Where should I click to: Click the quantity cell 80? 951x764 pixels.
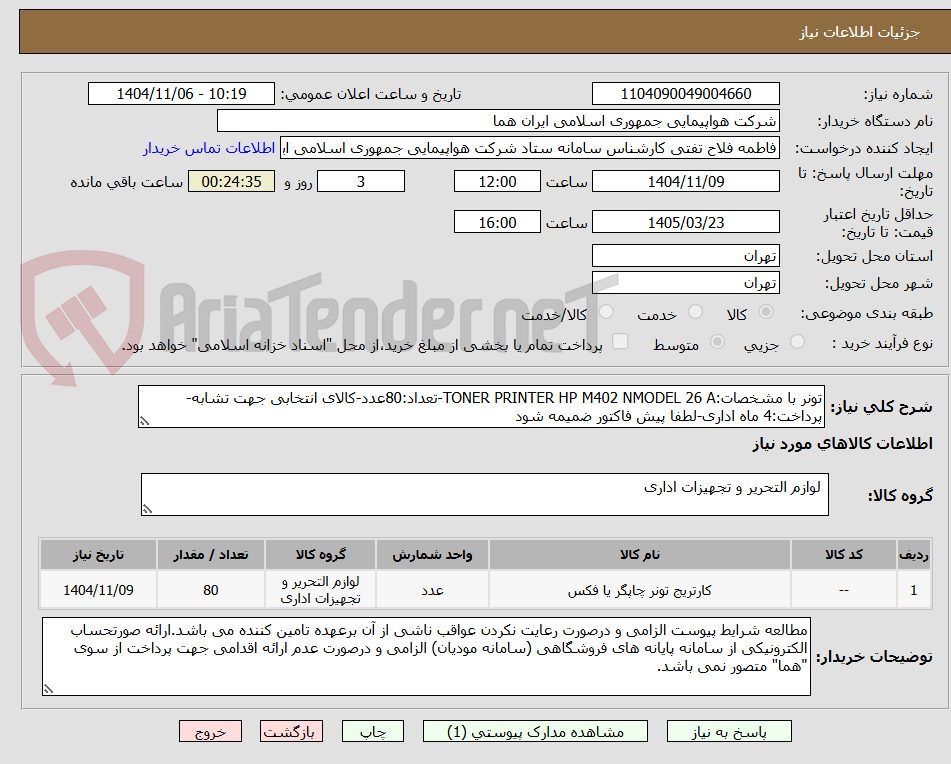click(x=210, y=590)
